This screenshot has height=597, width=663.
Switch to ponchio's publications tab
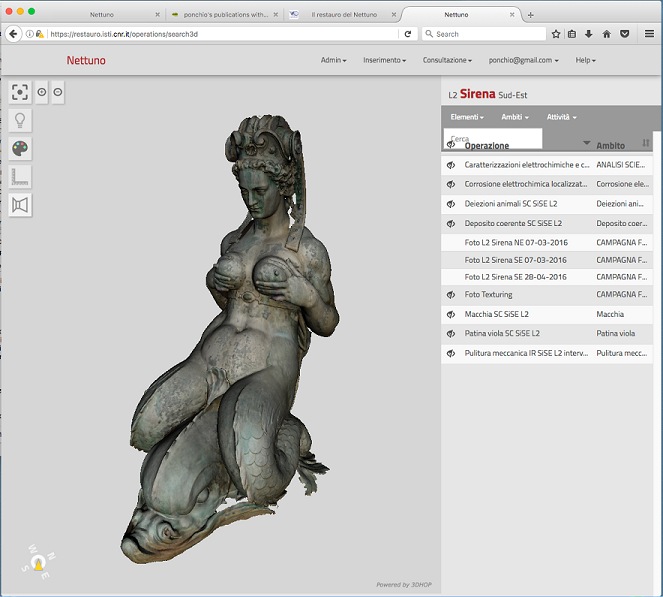226,15
